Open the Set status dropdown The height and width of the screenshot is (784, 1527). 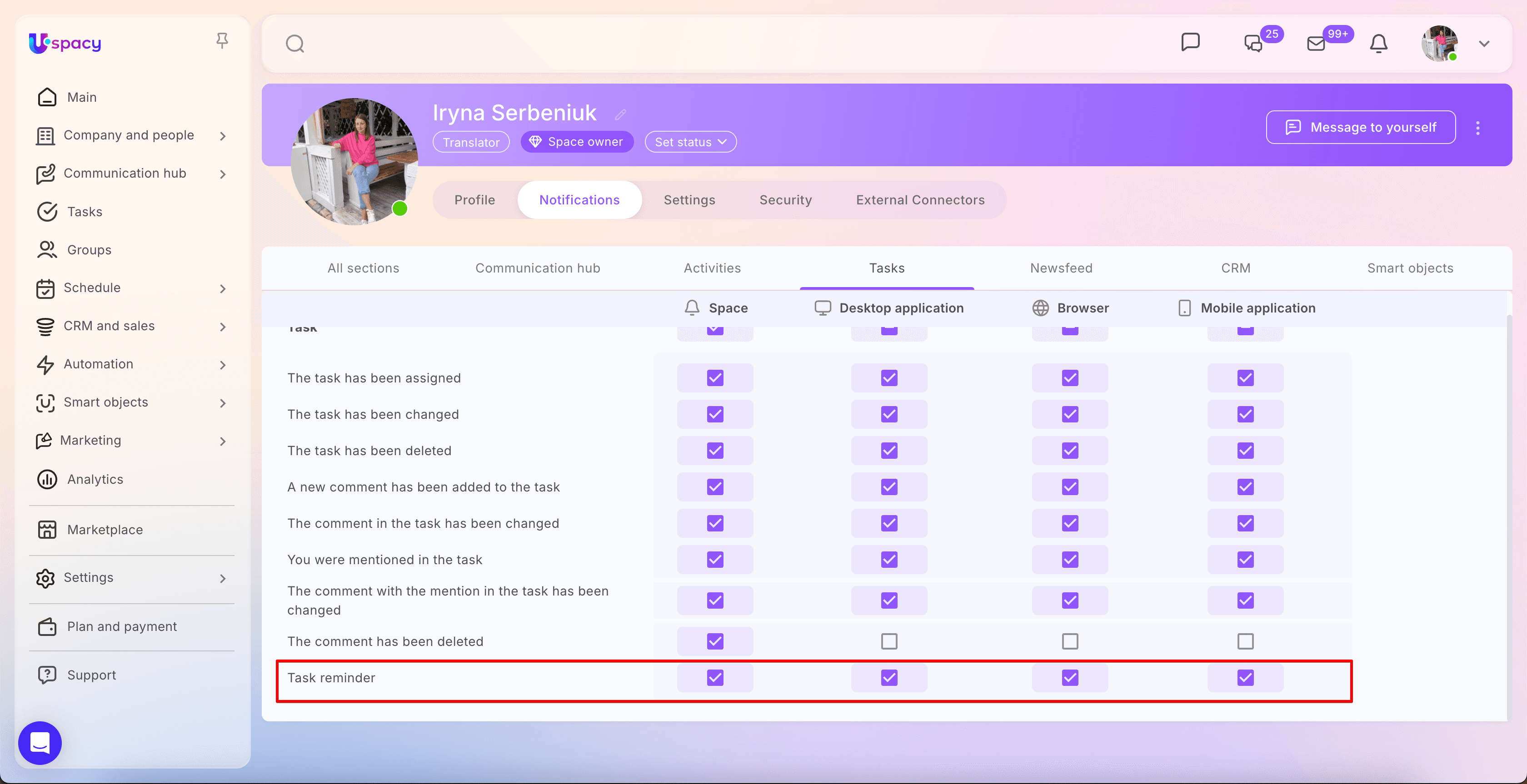click(x=691, y=142)
